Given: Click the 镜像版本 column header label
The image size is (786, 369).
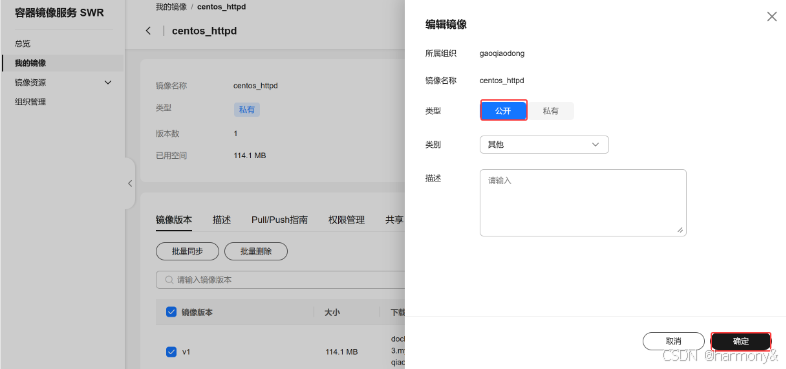Looking at the screenshot, I should (x=197, y=312).
